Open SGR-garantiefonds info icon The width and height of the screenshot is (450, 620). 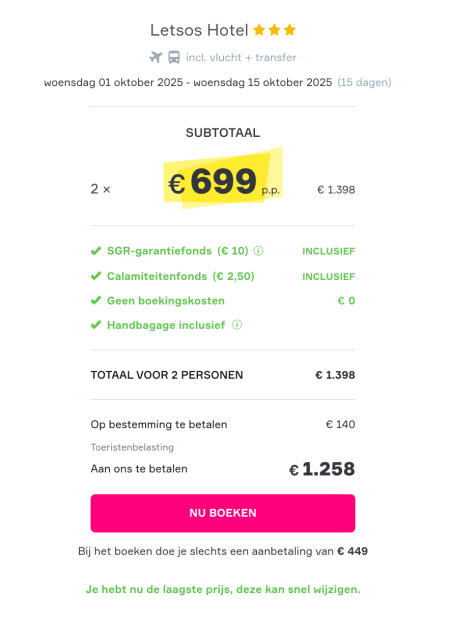tap(259, 251)
